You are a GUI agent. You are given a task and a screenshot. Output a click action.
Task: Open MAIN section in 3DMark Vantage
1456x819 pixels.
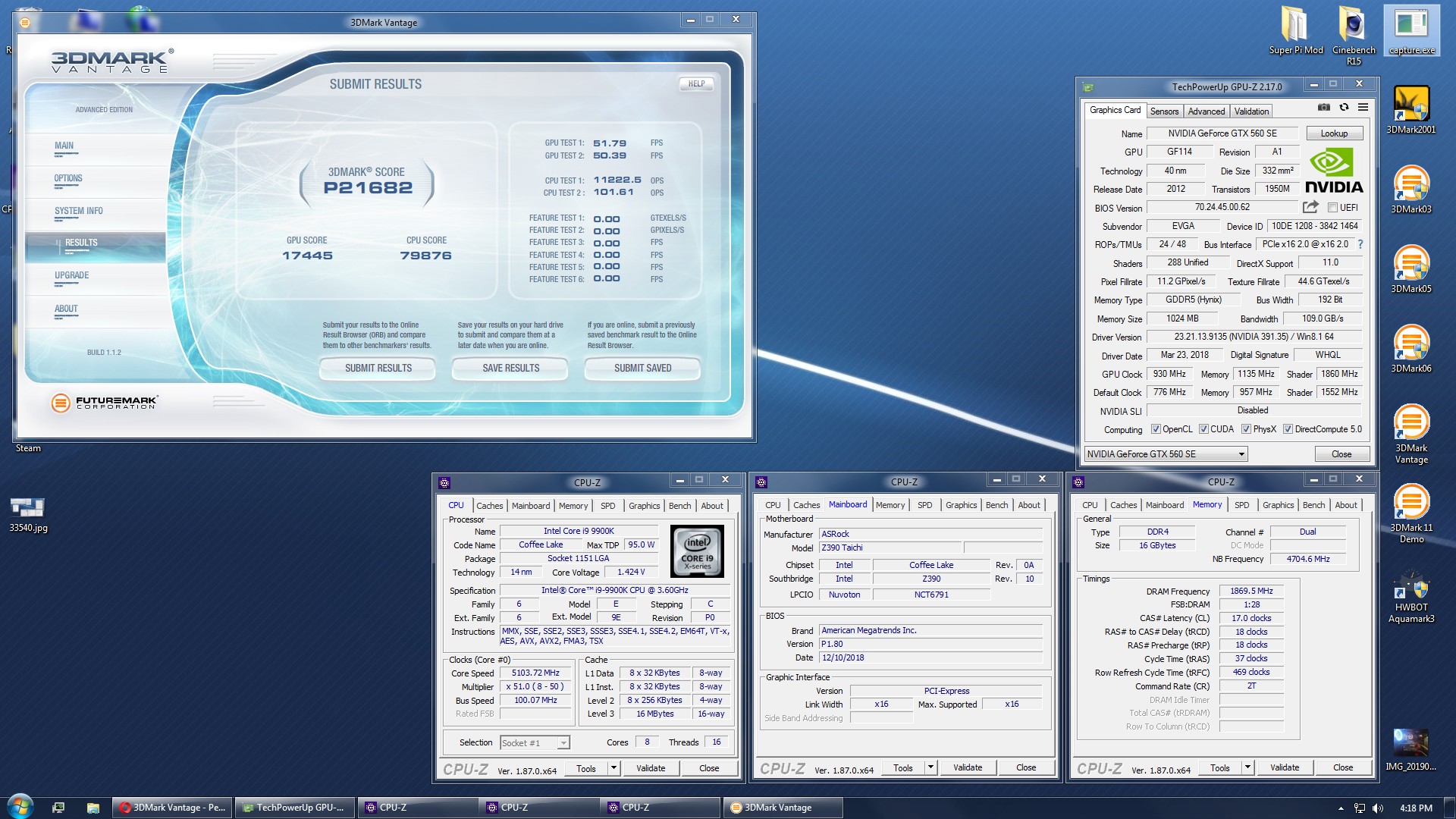click(64, 146)
